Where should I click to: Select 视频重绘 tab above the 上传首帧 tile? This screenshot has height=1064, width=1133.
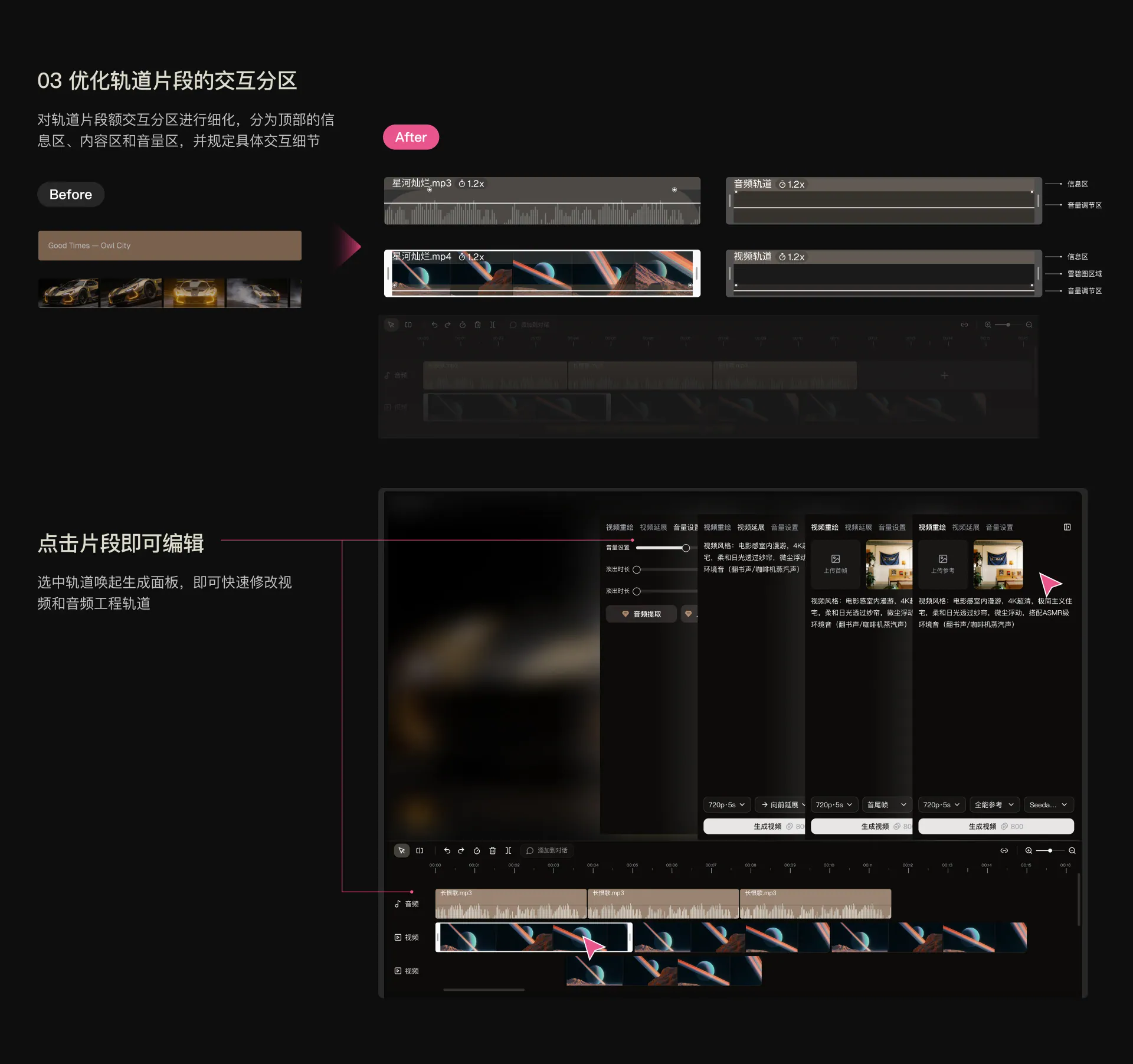tap(824, 527)
